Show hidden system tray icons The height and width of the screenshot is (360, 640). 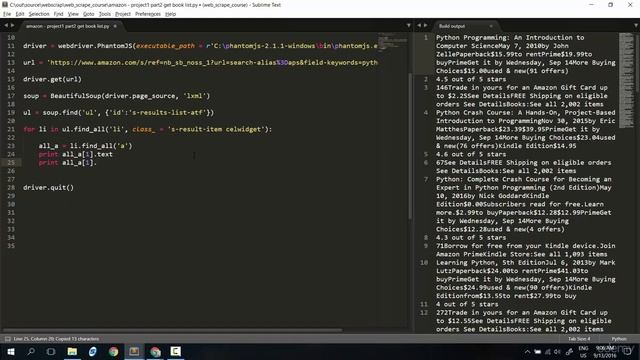pyautogui.click(x=527, y=352)
